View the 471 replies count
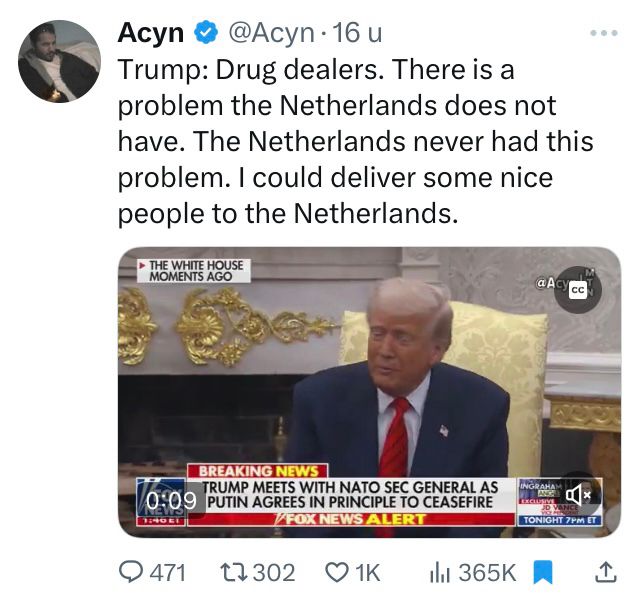Image resolution: width=639 pixels, height=603 pixels. (x=168, y=573)
